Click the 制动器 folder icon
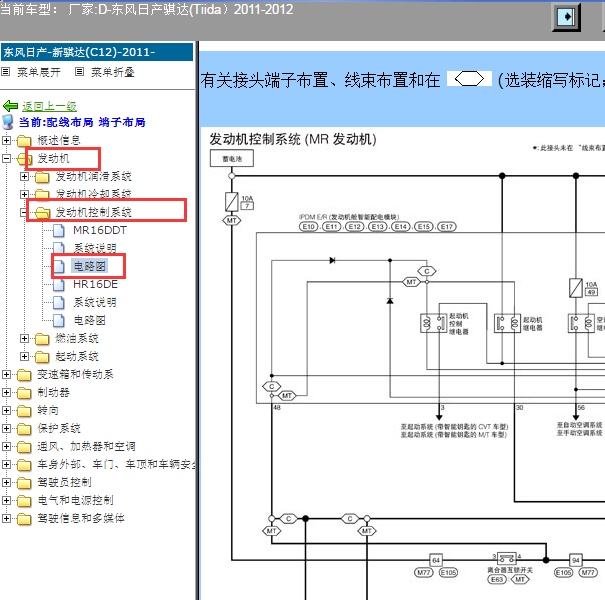 [24, 393]
